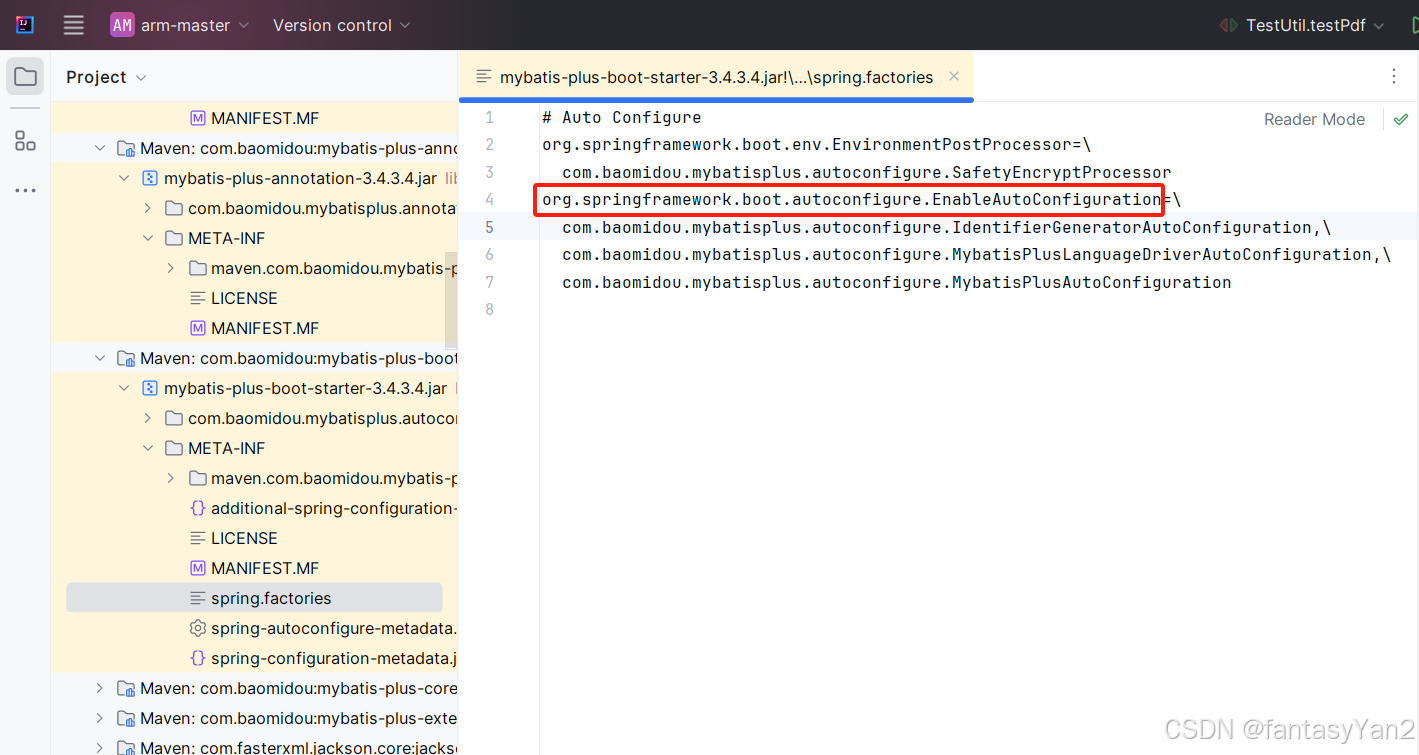Select the topmost MANIFEST.MF tree row

(254, 118)
